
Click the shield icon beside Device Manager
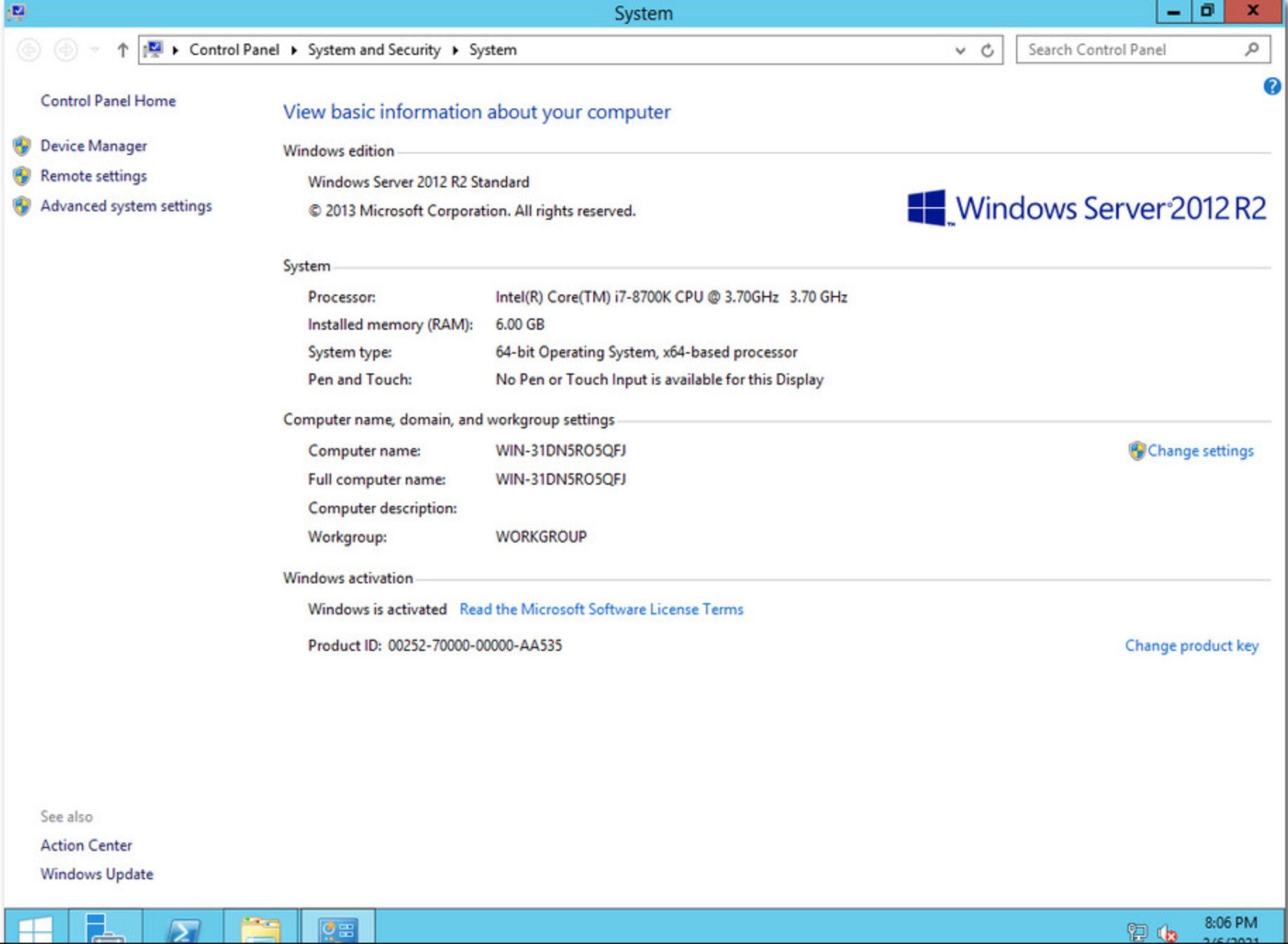click(22, 146)
